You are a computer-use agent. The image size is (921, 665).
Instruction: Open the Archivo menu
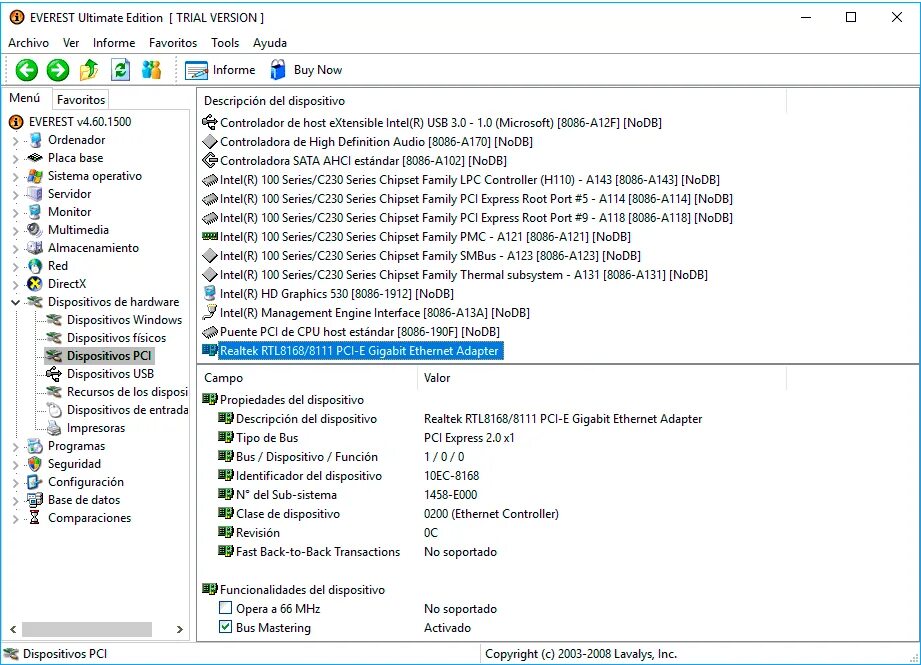click(x=28, y=43)
